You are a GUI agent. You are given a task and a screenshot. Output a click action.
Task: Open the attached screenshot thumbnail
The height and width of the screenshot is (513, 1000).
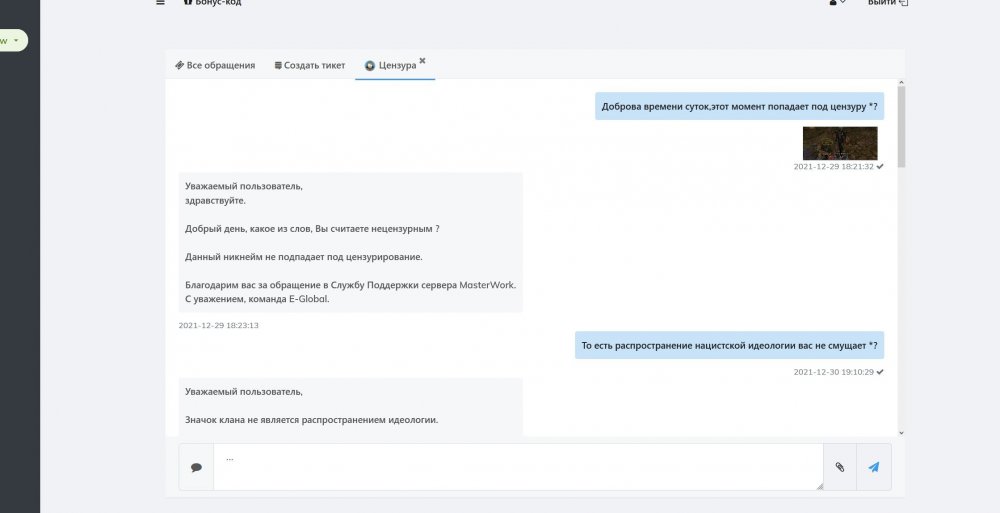pos(840,143)
